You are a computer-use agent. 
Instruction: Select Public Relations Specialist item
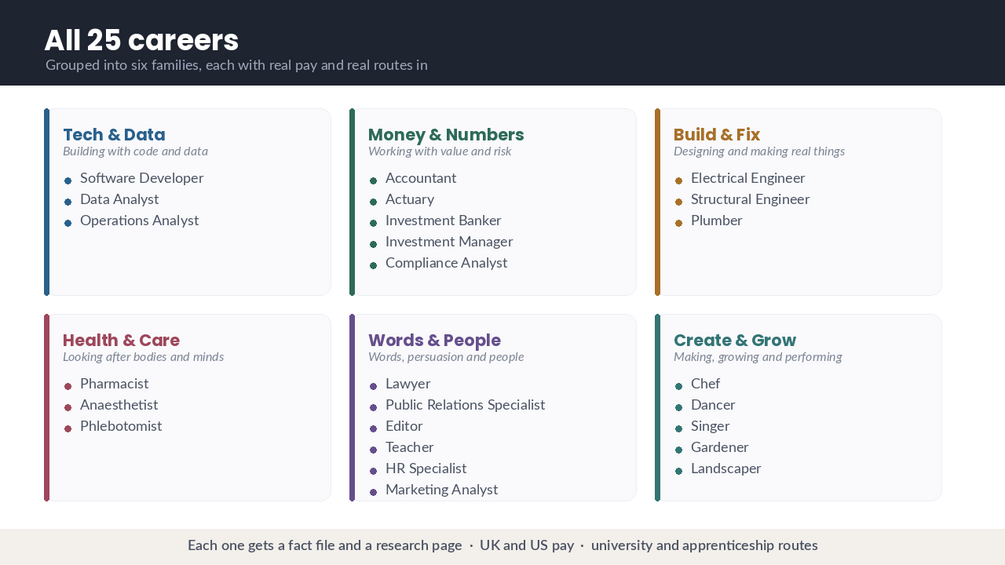coord(465,405)
